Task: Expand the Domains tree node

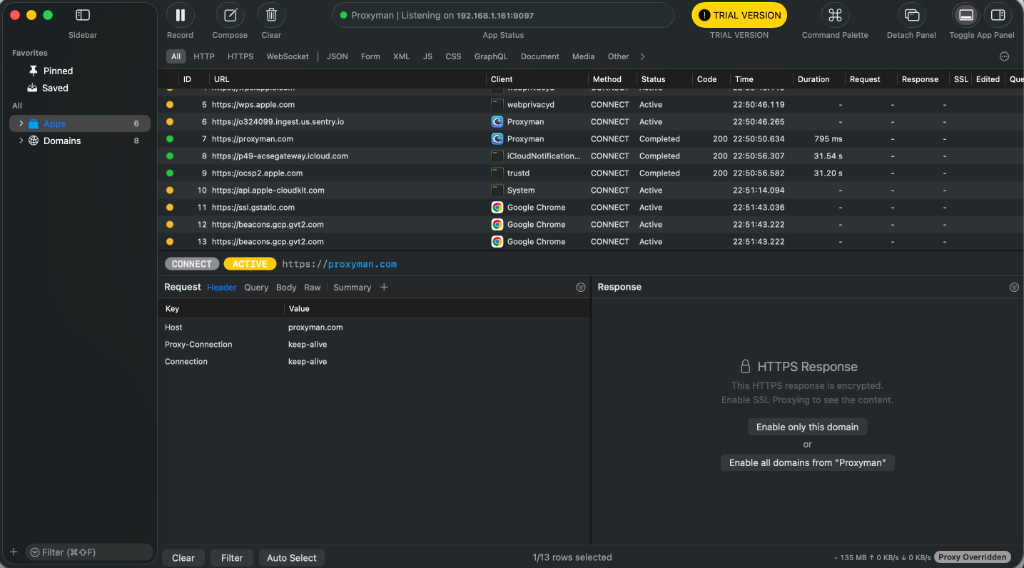Action: (x=21, y=140)
